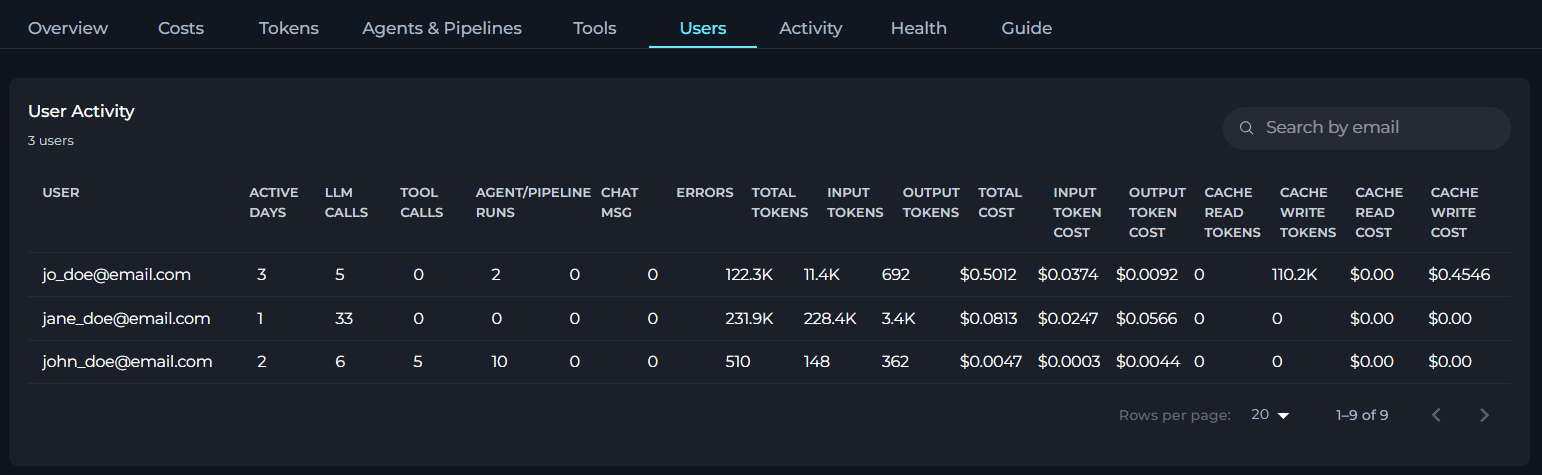This screenshot has width=1542, height=475.
Task: Sort by CACHE READ COST header
Action: tap(1379, 212)
